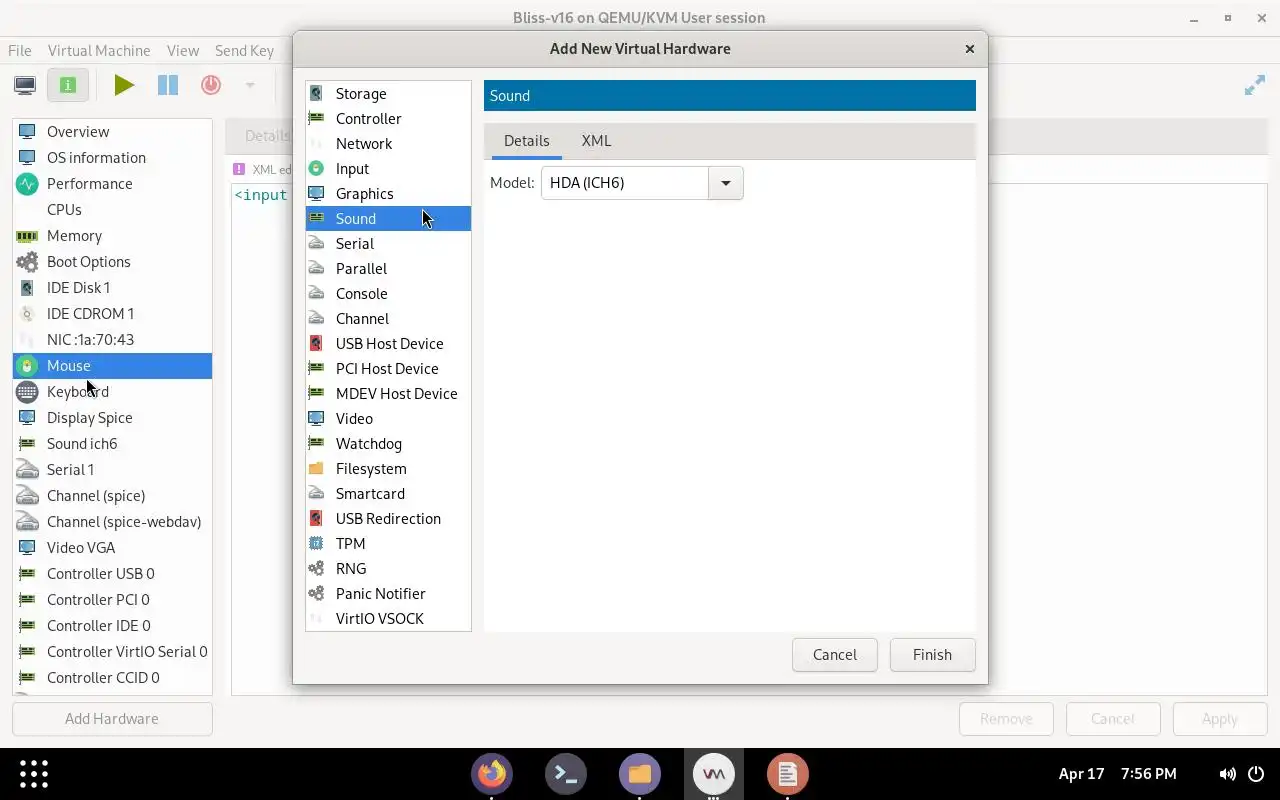This screenshot has height=800, width=1280.
Task: Show the graphical console toolbar icon
Action: (x=25, y=85)
